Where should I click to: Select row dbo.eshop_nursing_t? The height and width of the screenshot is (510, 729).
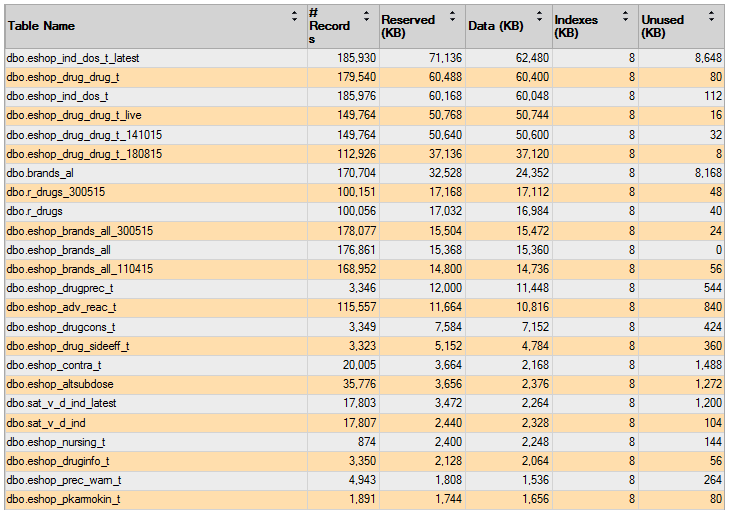point(364,442)
